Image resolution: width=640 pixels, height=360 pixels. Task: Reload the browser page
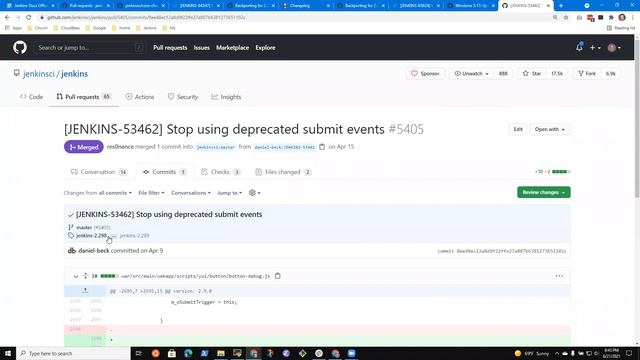(29, 18)
